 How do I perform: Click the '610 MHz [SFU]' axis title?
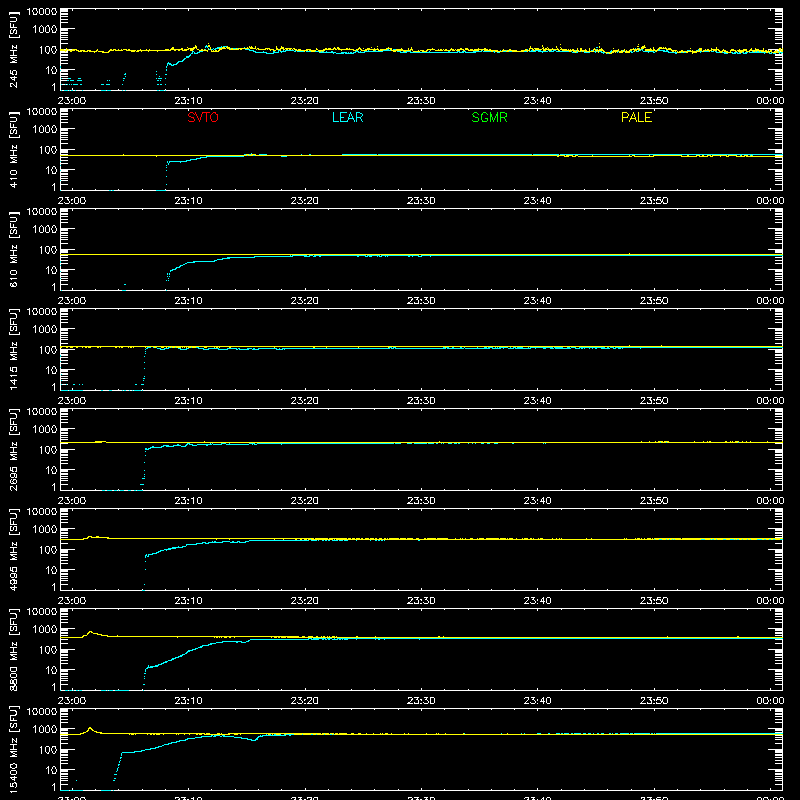(x=14, y=250)
